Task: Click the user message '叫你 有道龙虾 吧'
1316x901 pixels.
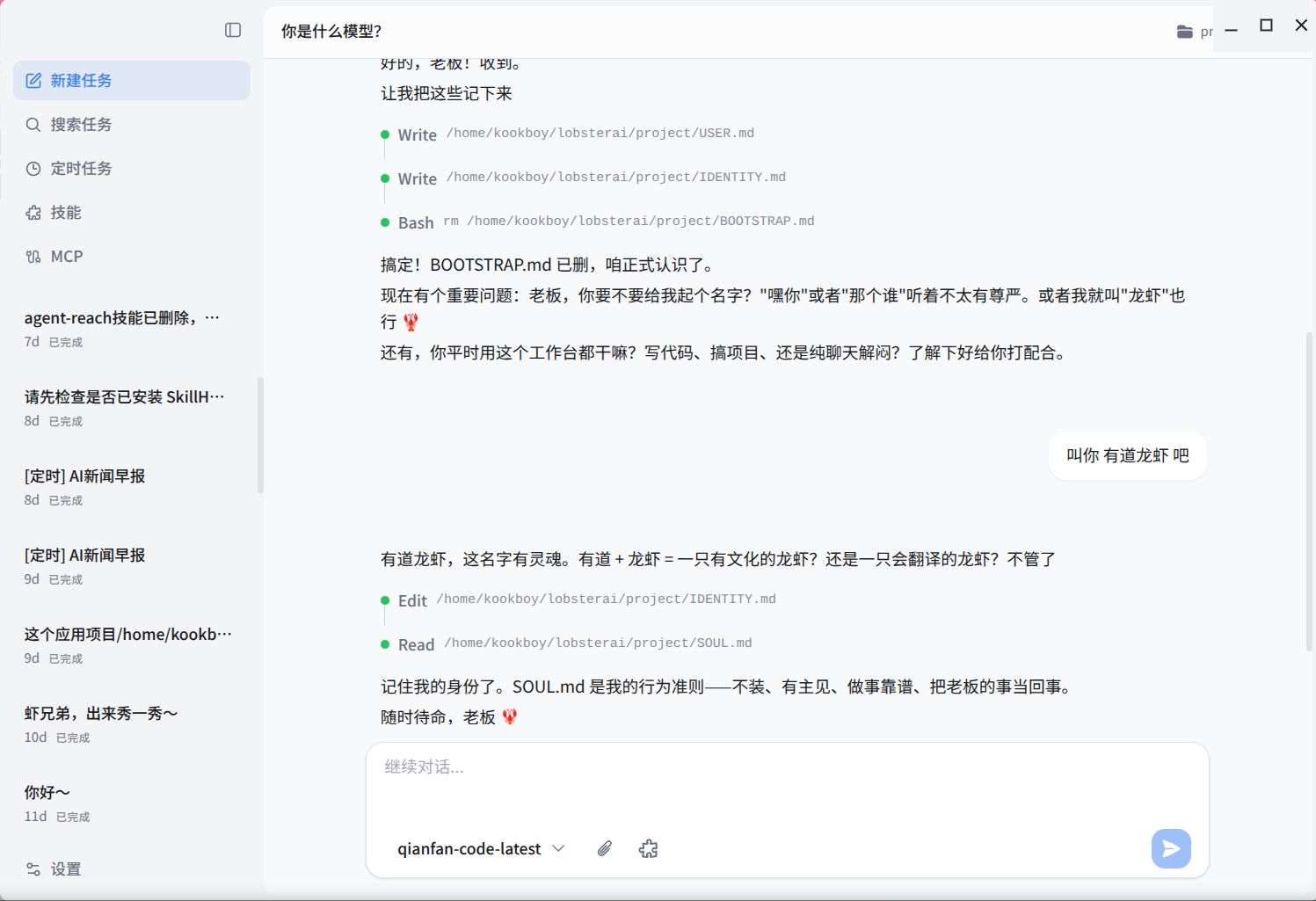Action: pos(1128,455)
